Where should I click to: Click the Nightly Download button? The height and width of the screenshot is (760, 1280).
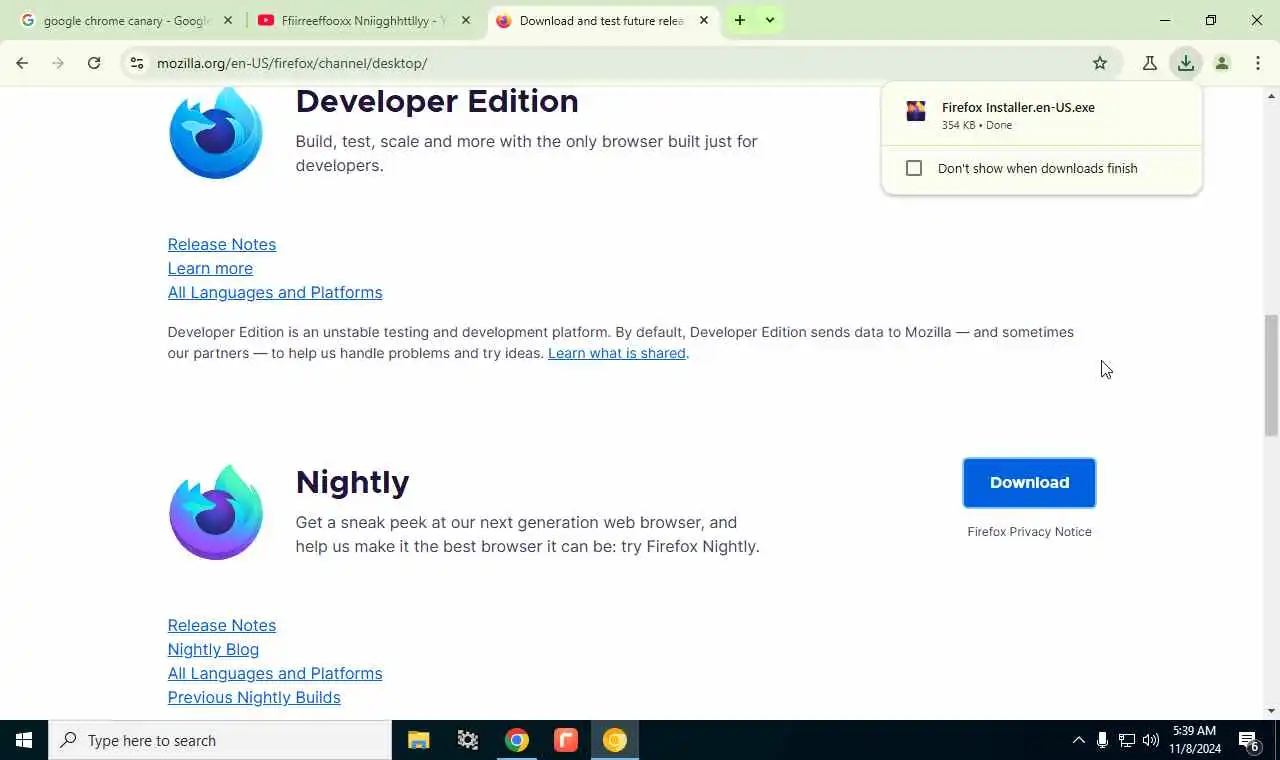tap(1029, 483)
